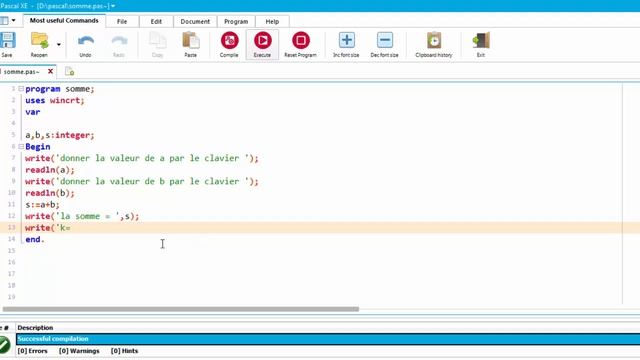Compile the program with the Compile icon
Viewport: 640px width, 360px height.
click(x=229, y=40)
